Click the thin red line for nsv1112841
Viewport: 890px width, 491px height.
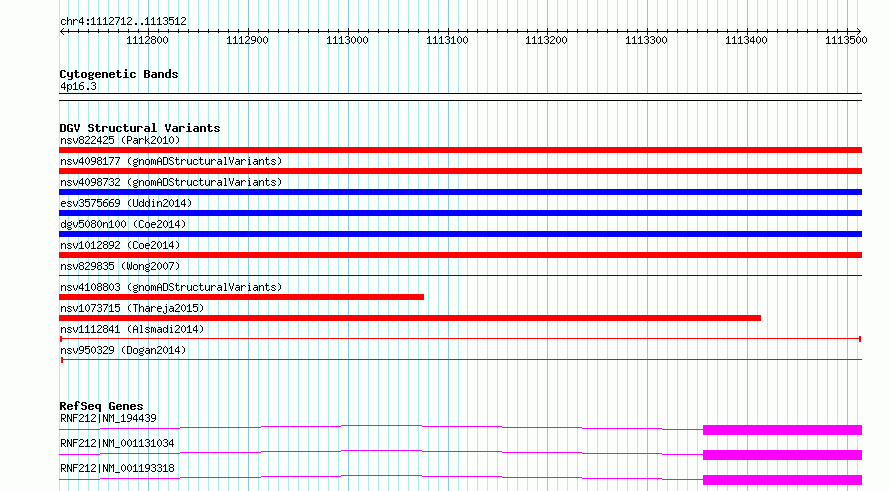pos(460,339)
